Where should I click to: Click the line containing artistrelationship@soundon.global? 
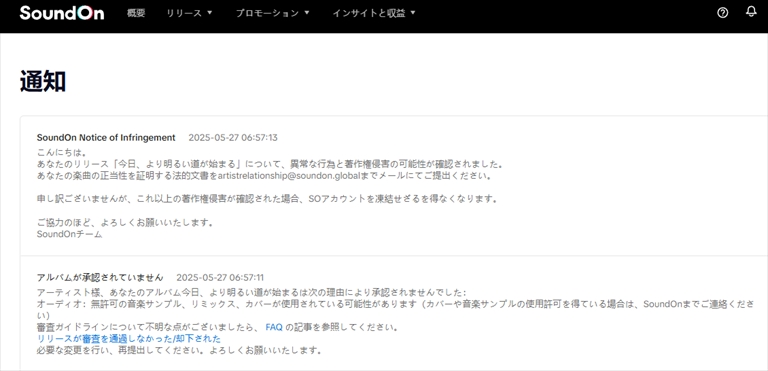264,175
